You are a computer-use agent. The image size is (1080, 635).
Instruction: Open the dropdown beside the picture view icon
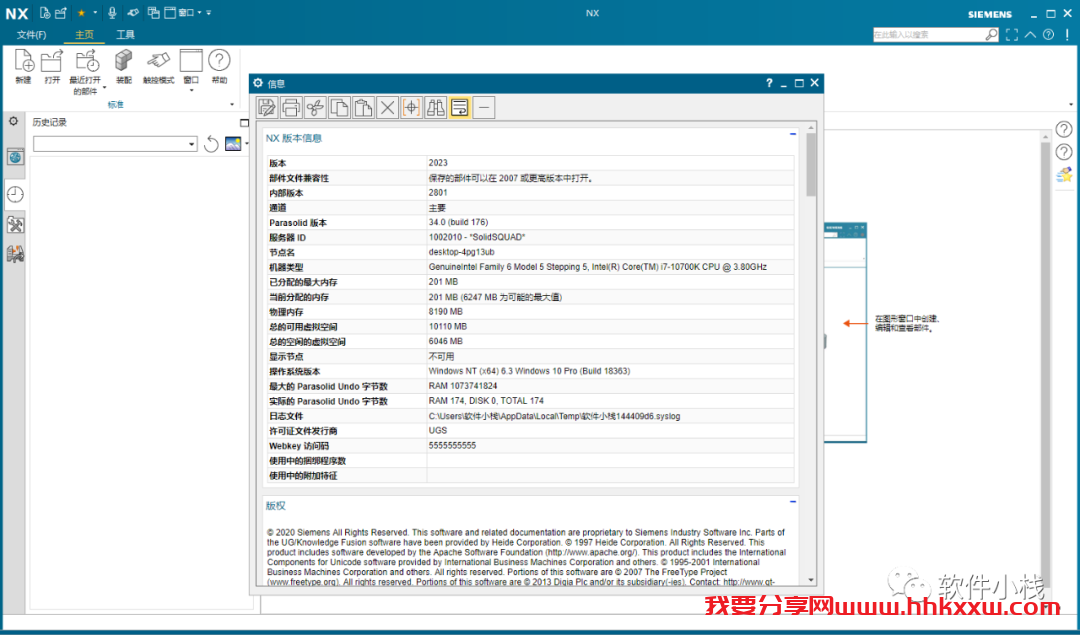247,144
